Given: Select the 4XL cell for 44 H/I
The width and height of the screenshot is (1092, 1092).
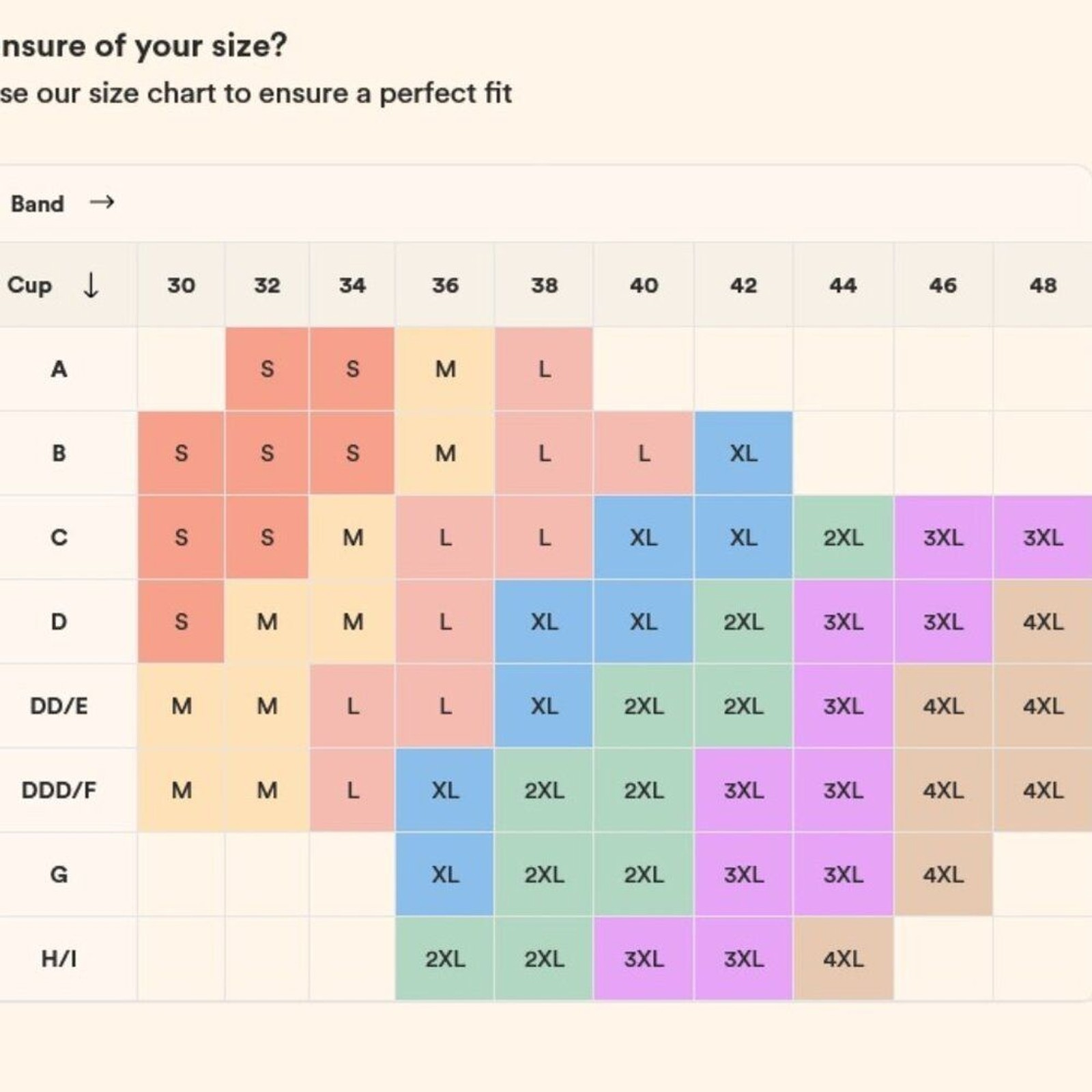Looking at the screenshot, I should click(843, 958).
